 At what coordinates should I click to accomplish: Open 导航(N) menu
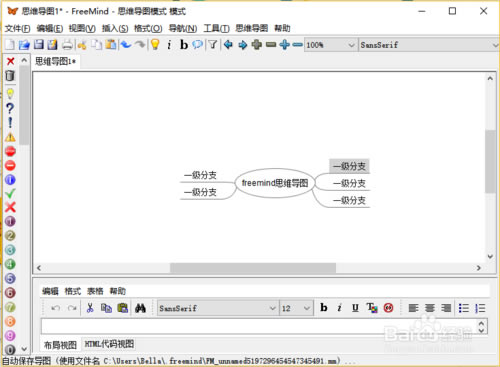[183, 28]
